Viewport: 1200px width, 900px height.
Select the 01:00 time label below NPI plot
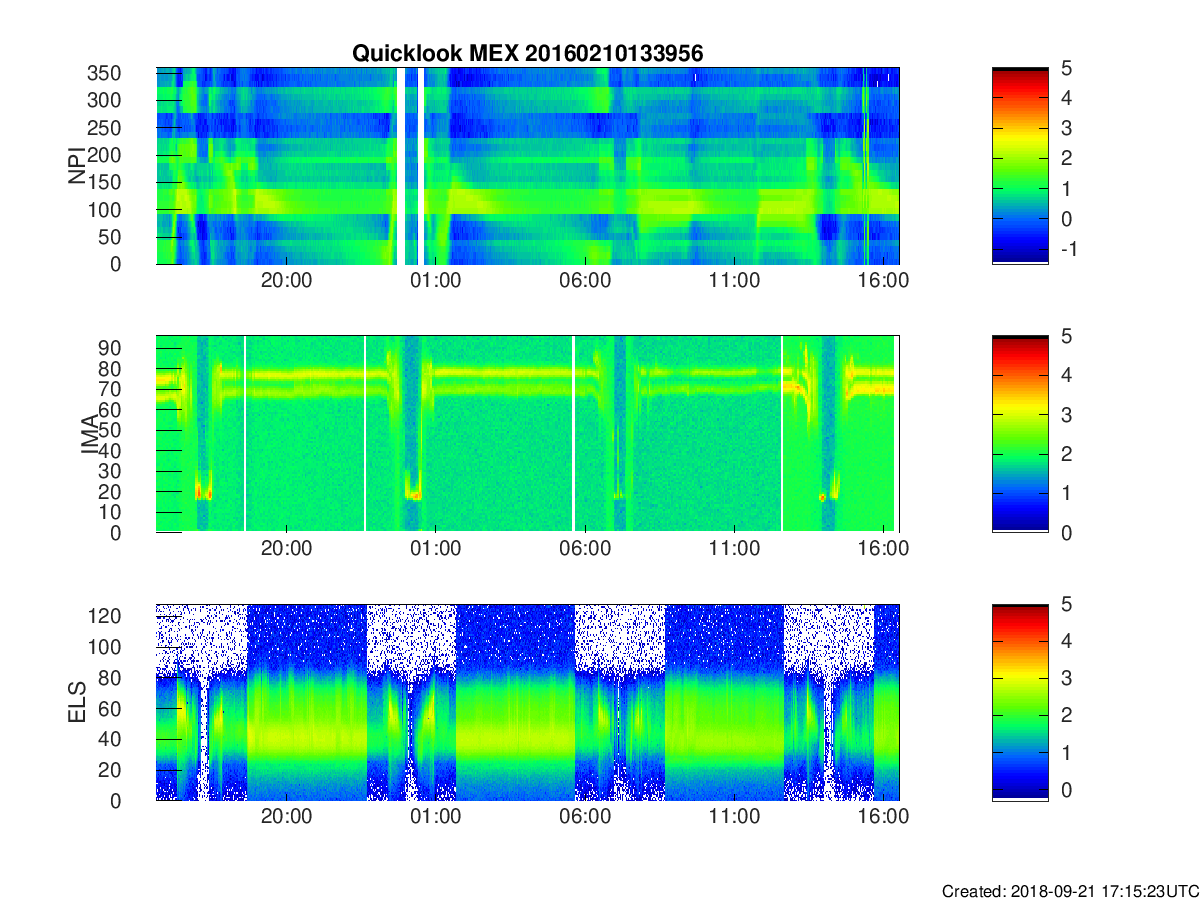point(436,282)
